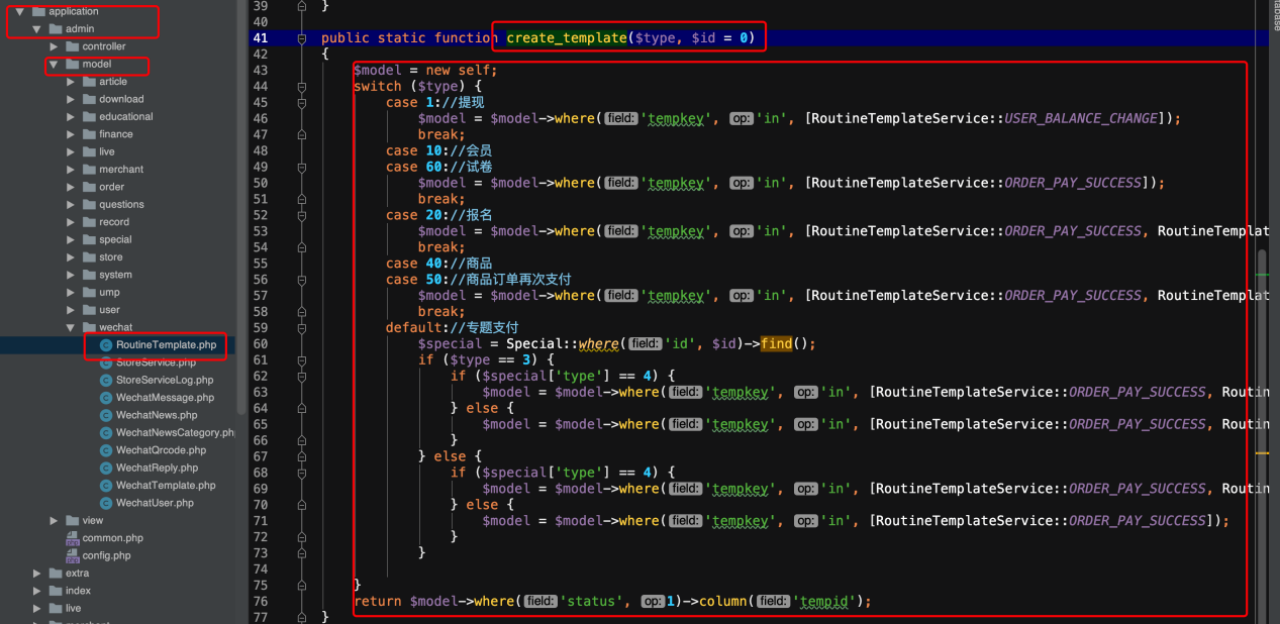Viewport: 1280px width, 624px height.
Task: Click the class icon beside WechatNews.php
Action: [107, 415]
